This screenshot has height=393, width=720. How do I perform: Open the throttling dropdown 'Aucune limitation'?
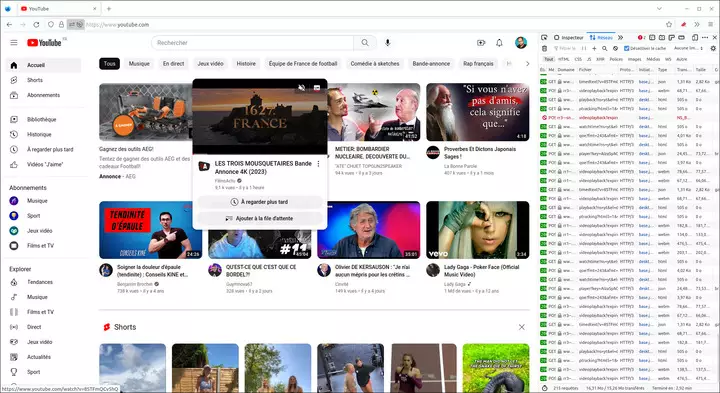point(689,48)
